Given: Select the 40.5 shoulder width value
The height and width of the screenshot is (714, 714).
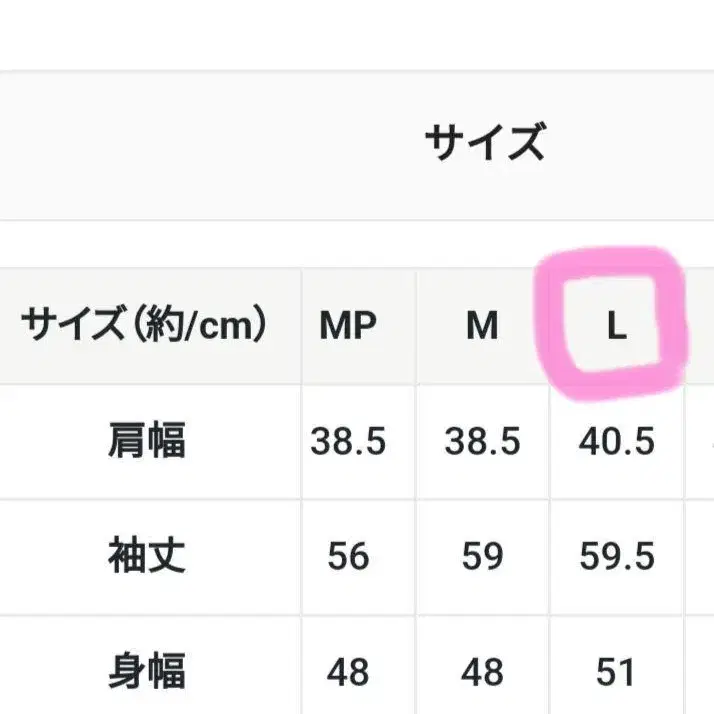Looking at the screenshot, I should pyautogui.click(x=616, y=441).
